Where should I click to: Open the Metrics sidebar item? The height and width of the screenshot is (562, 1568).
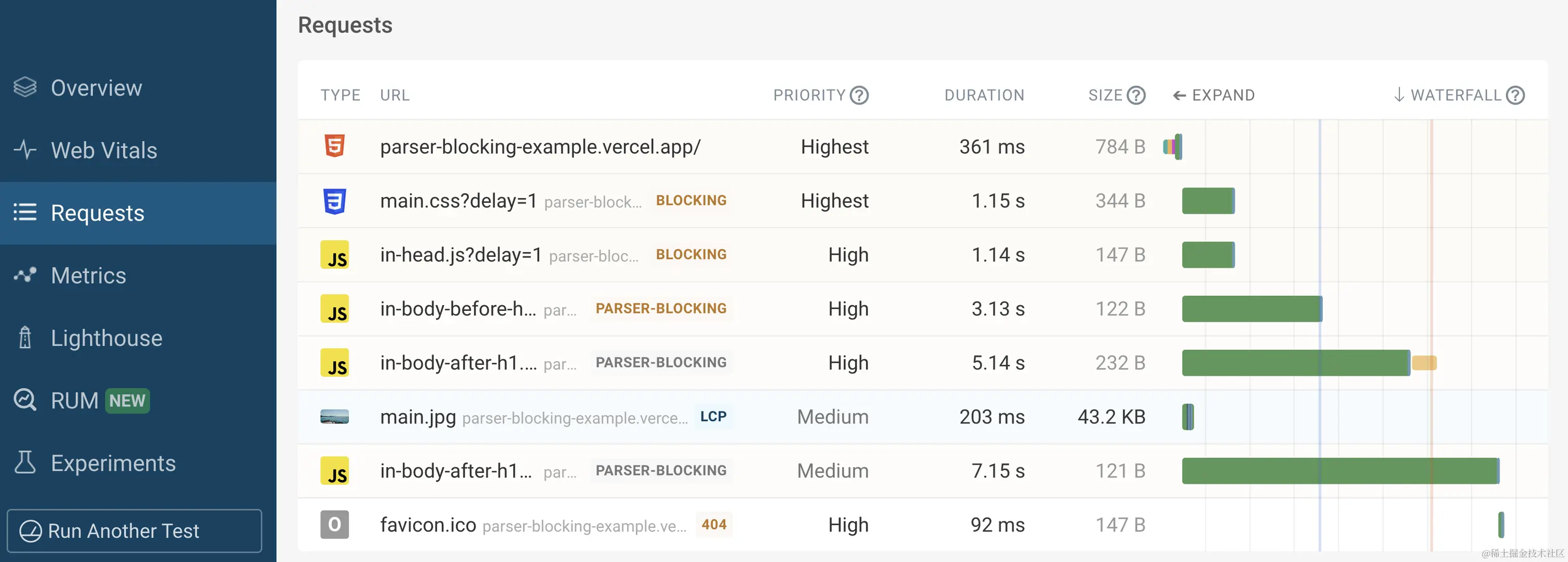88,276
